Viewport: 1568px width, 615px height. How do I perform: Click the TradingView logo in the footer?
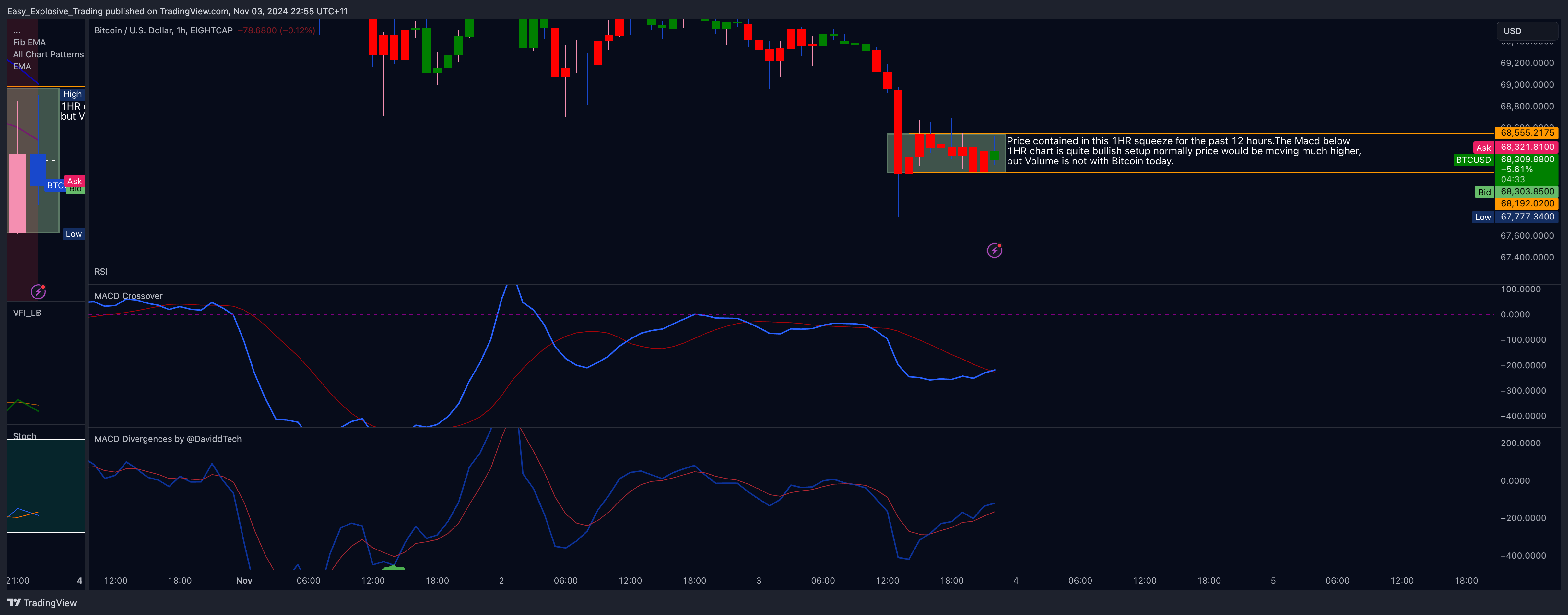(x=42, y=603)
